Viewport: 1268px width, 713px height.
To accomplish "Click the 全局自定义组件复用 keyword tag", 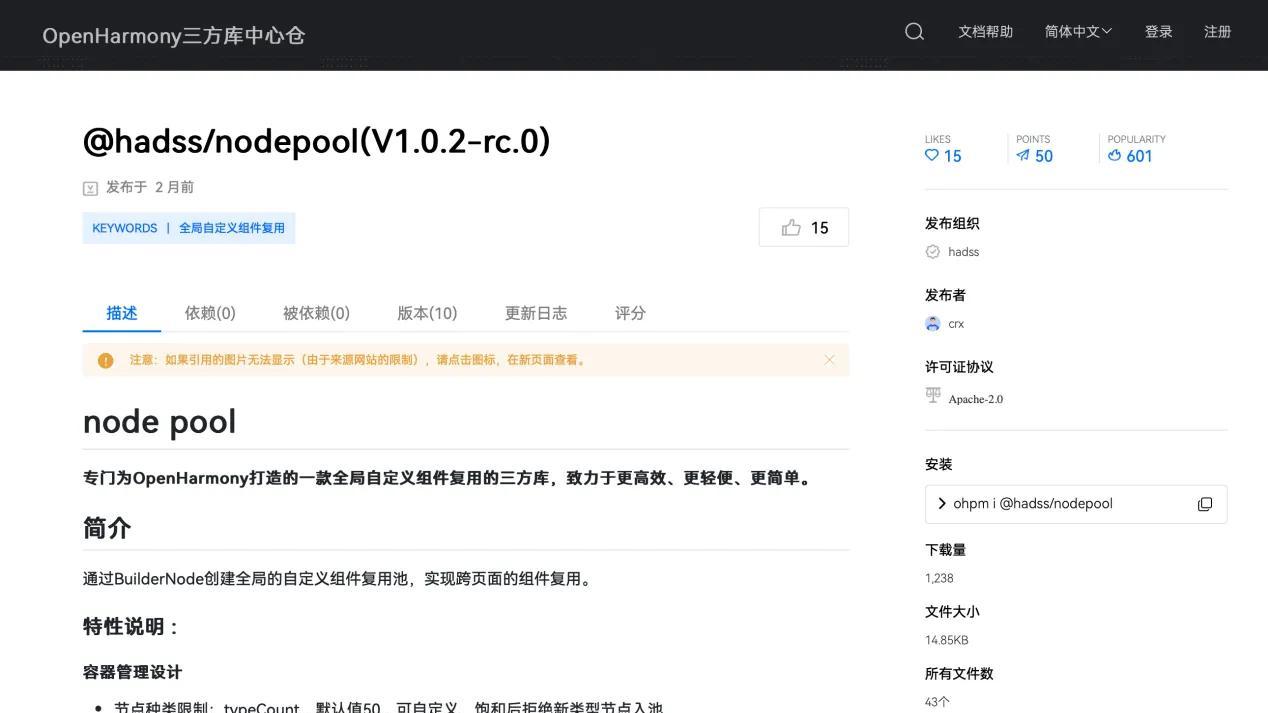I will (233, 227).
